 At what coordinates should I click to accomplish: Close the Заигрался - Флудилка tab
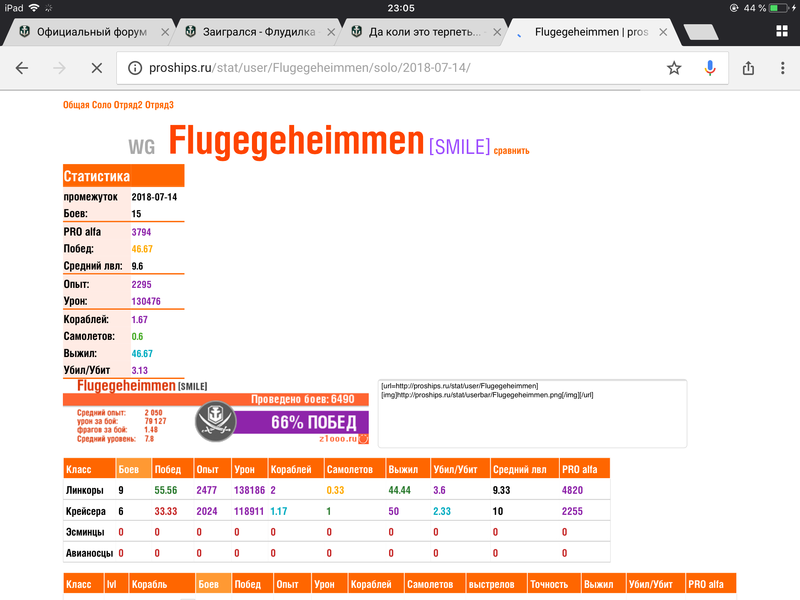(331, 32)
